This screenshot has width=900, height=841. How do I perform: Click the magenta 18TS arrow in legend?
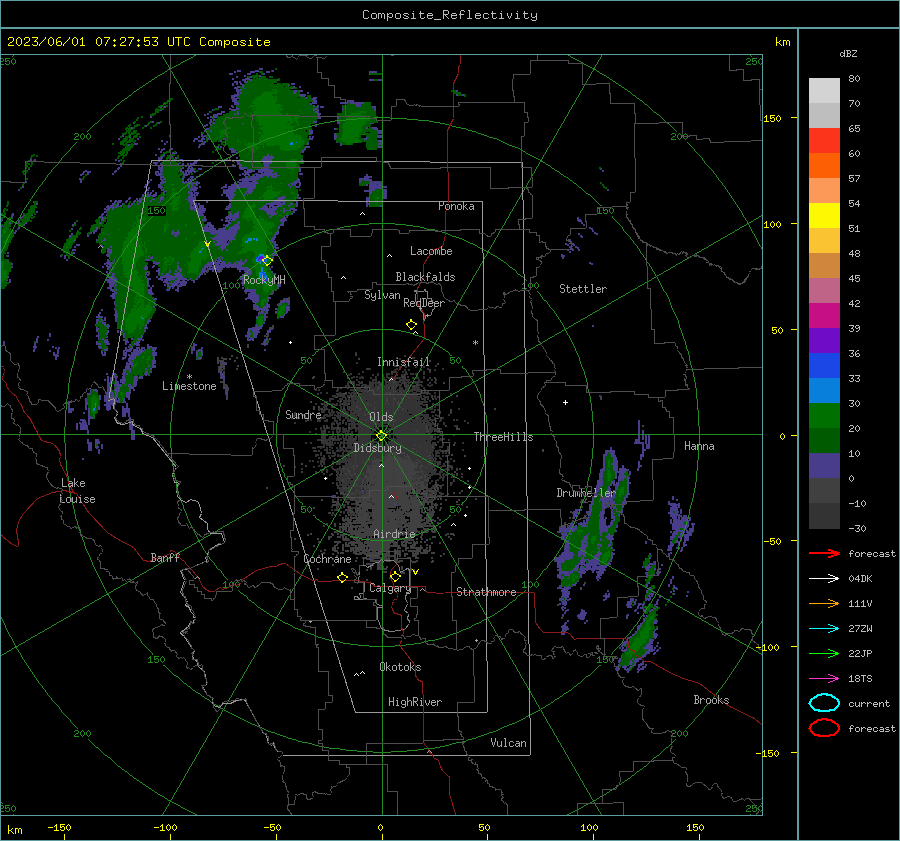[x=824, y=679]
